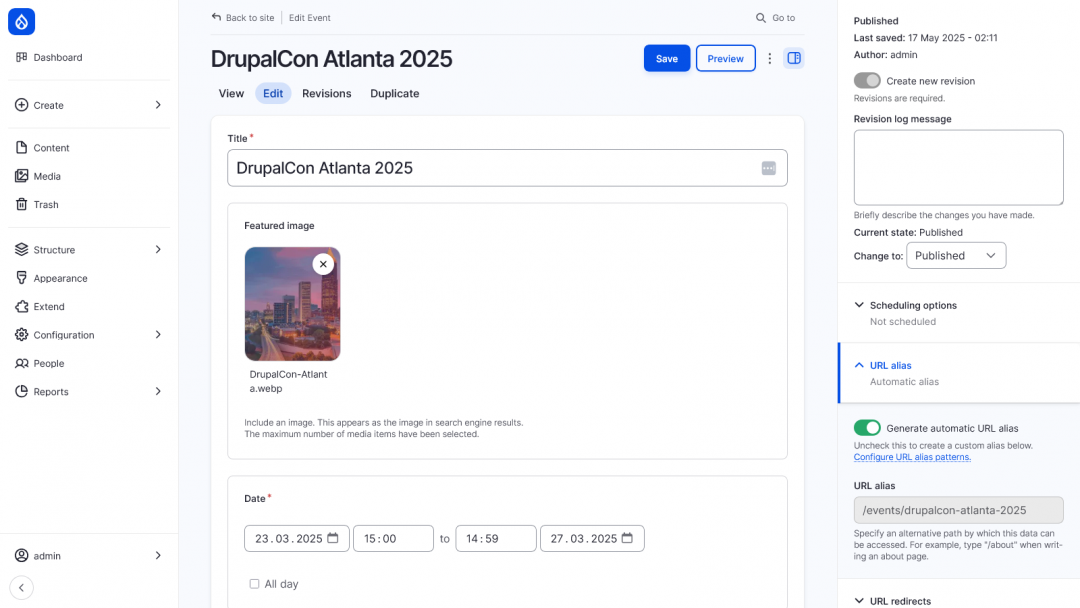Expand the Reports submenu chevron

tap(158, 391)
